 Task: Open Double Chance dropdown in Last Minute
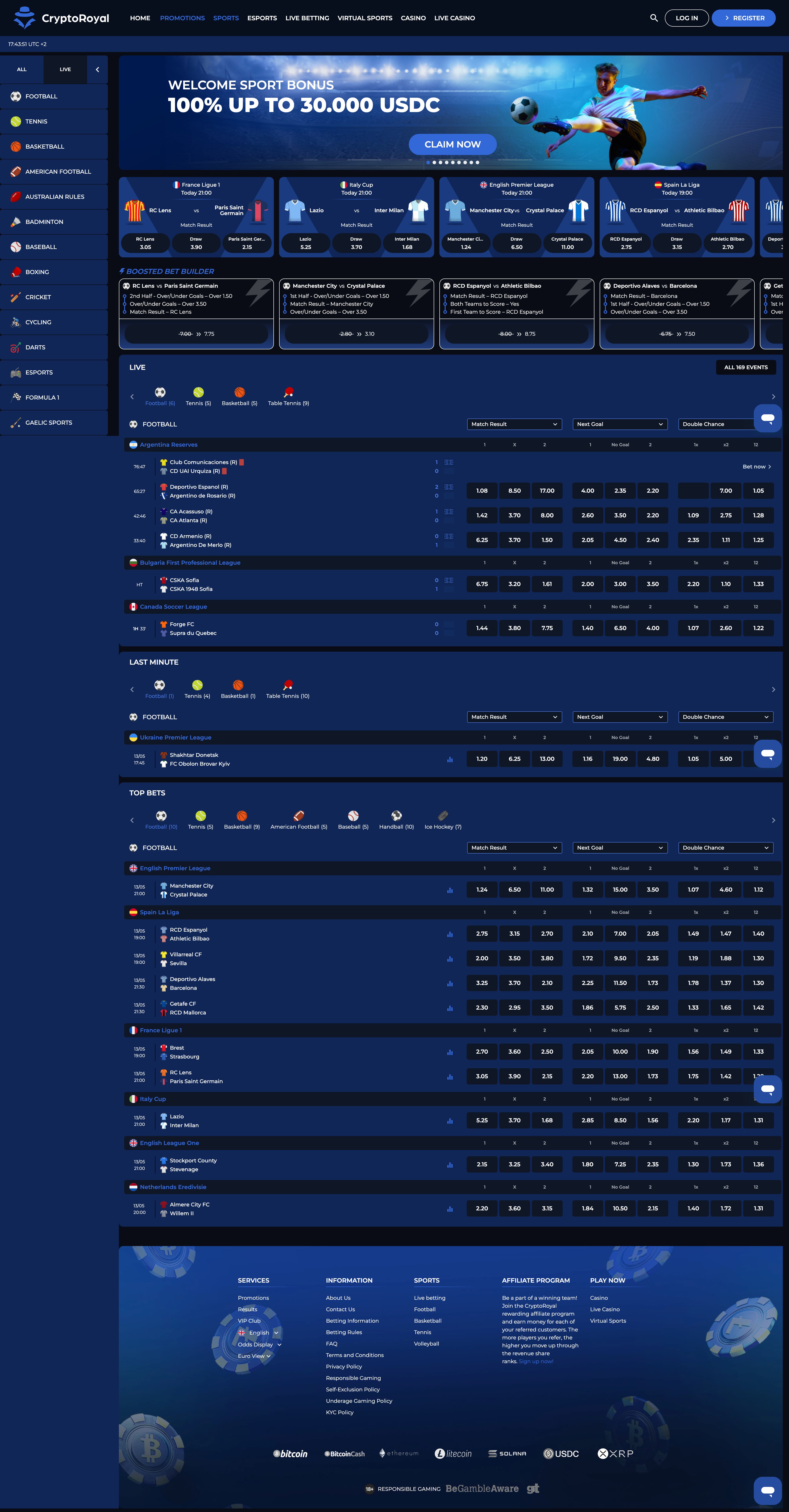pyautogui.click(x=726, y=717)
